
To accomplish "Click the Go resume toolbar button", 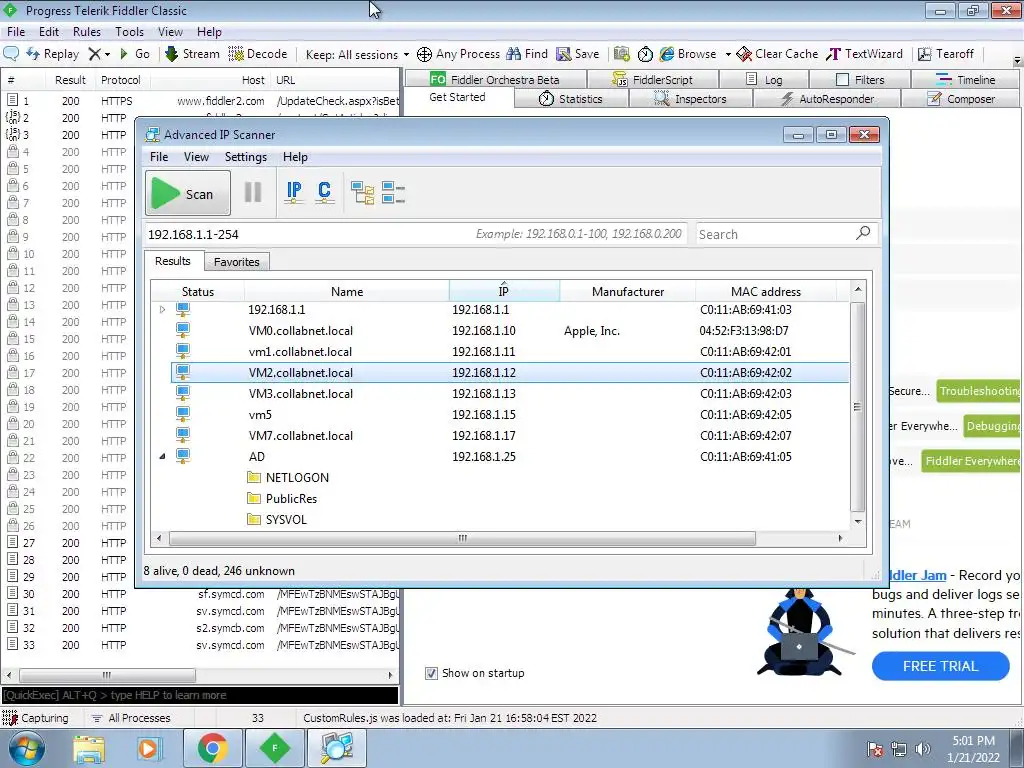I will click(x=135, y=54).
